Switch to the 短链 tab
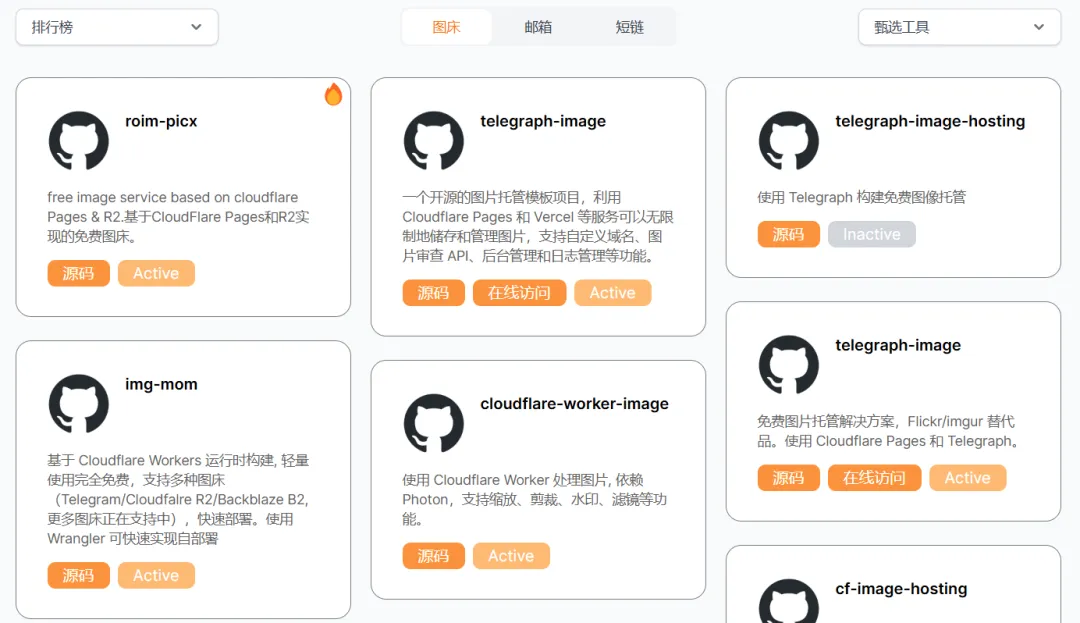 630,28
